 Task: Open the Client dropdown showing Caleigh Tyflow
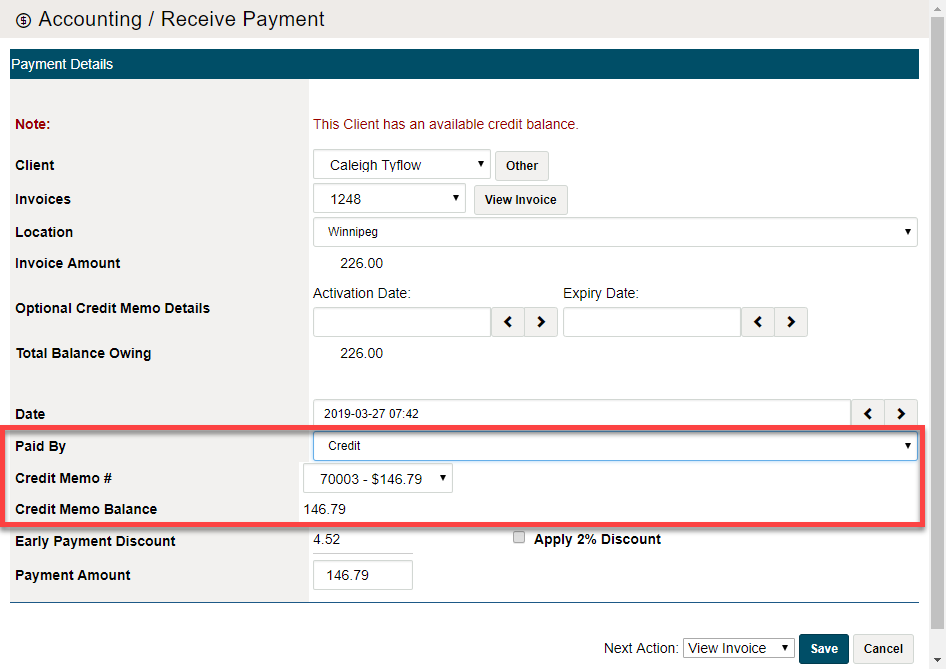click(401, 164)
